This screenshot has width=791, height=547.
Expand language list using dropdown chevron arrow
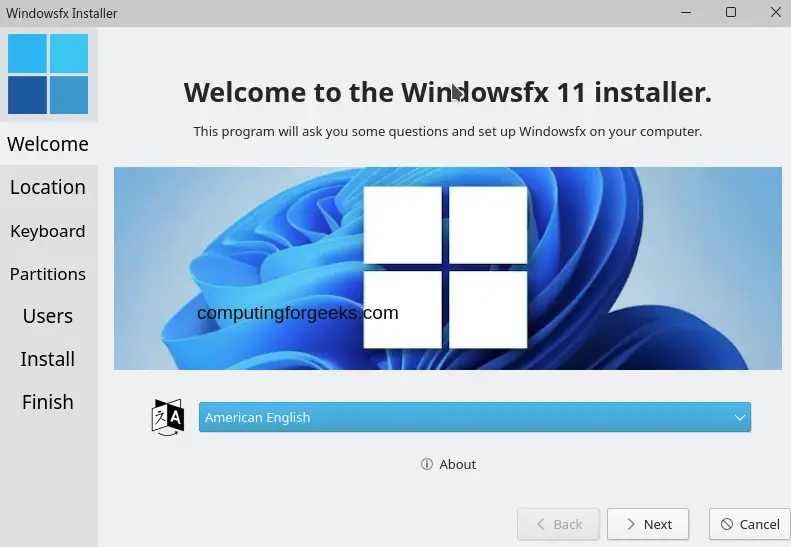(x=740, y=418)
